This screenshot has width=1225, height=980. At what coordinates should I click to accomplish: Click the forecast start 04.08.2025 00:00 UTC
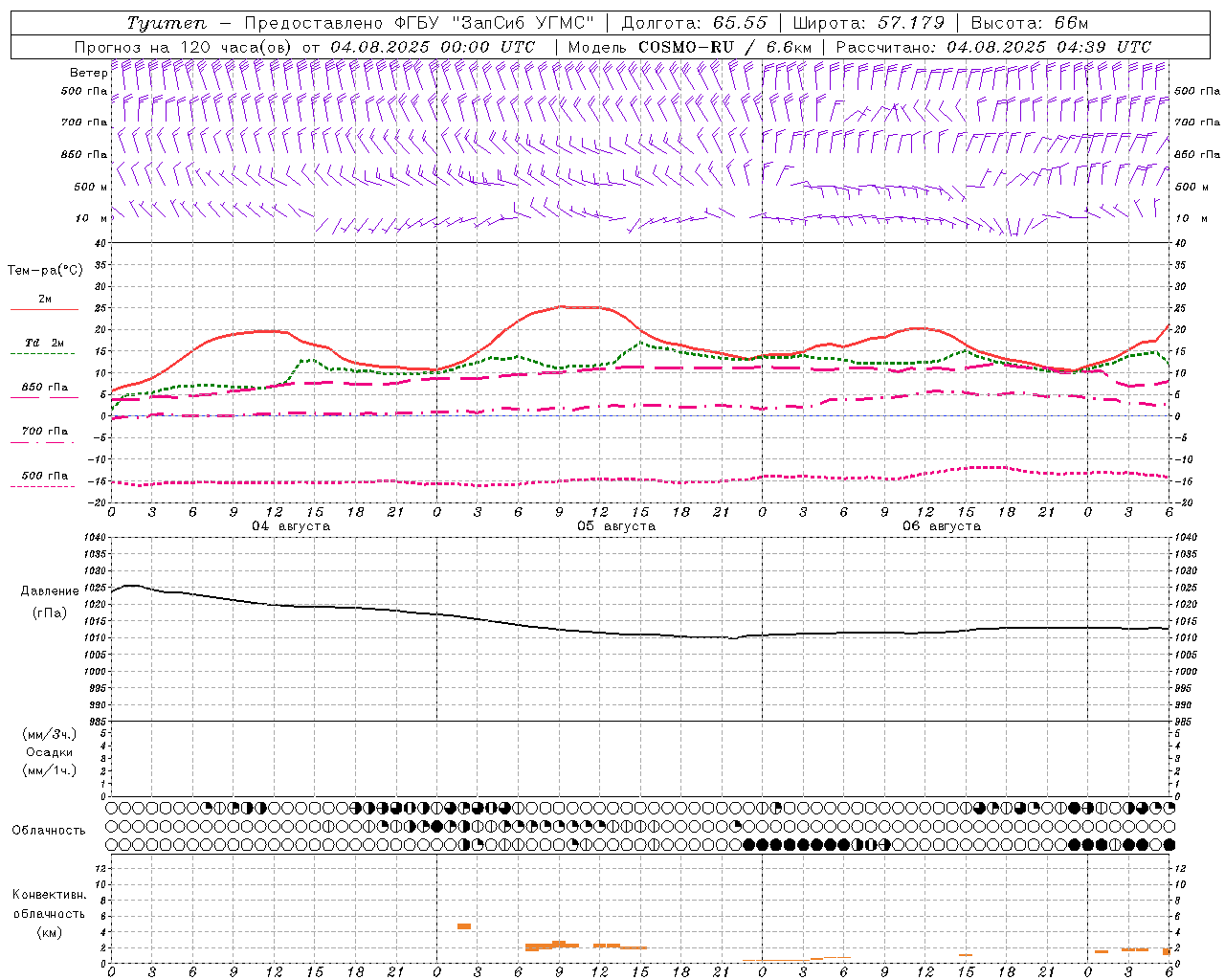coord(433,47)
